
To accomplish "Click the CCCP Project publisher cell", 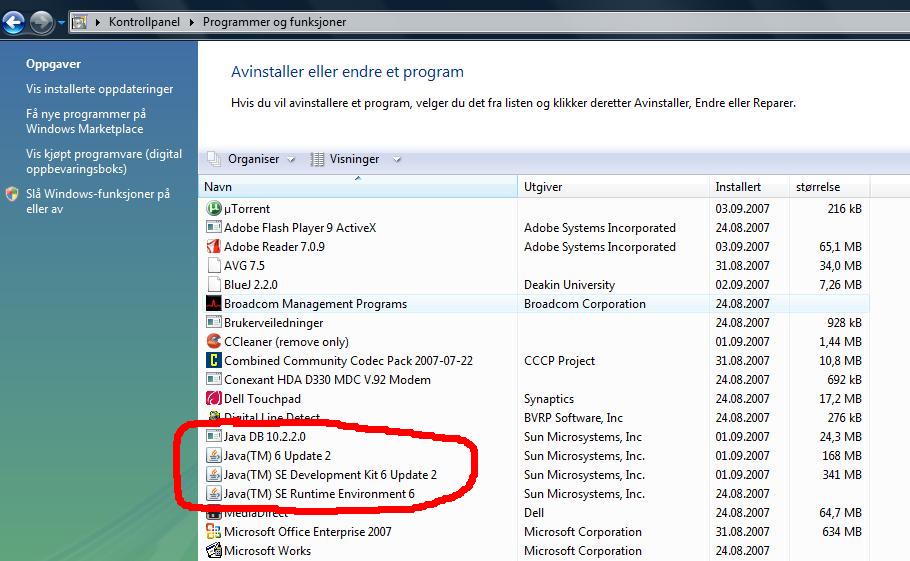I will coord(559,360).
